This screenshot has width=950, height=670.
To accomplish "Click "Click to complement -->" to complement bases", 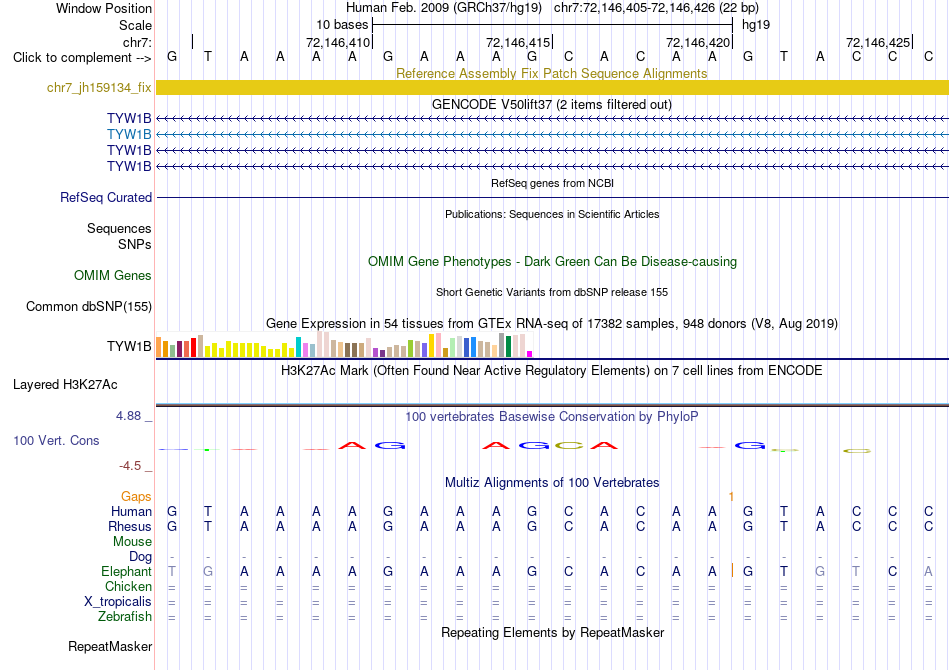I will (82, 58).
